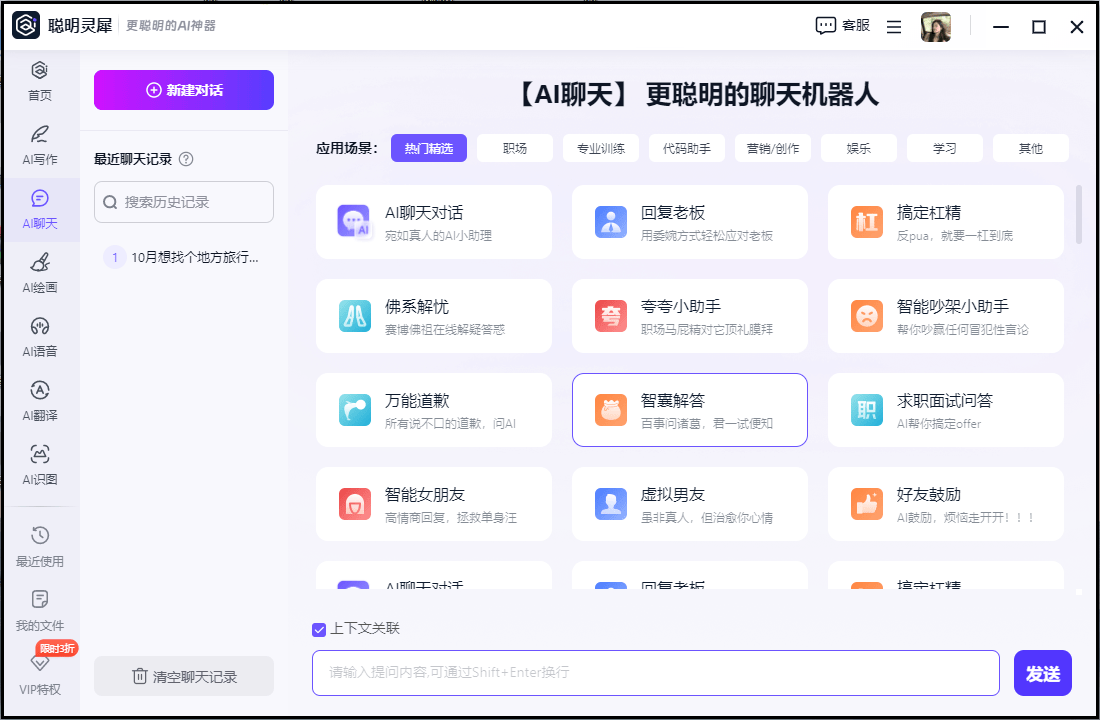Click the 搜索历史记录 search field

(184, 202)
